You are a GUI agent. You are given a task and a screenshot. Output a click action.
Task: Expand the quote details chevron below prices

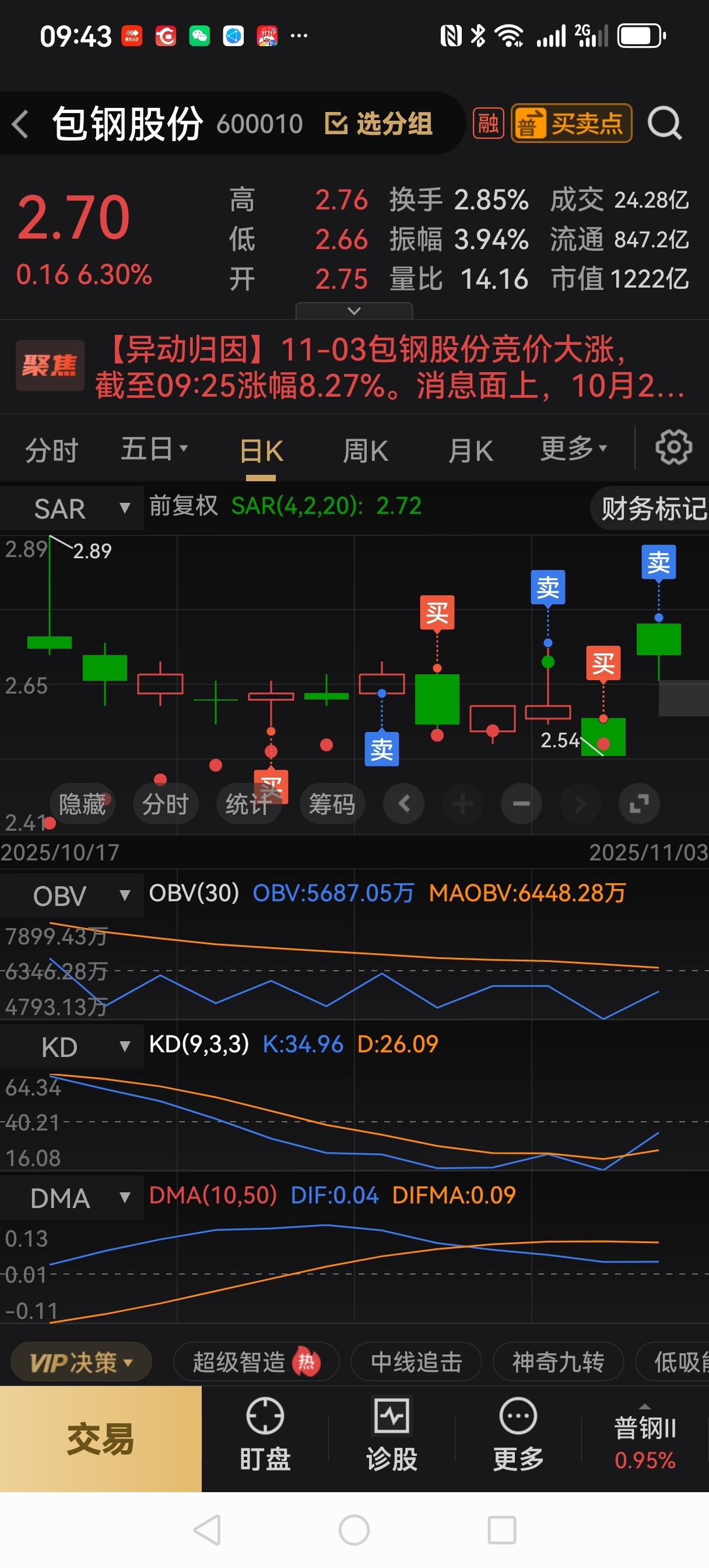pos(354,310)
